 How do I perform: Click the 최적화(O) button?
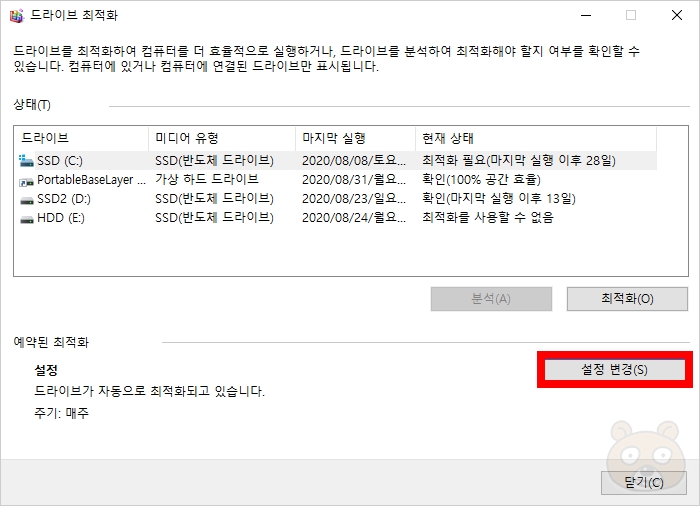pos(627,298)
